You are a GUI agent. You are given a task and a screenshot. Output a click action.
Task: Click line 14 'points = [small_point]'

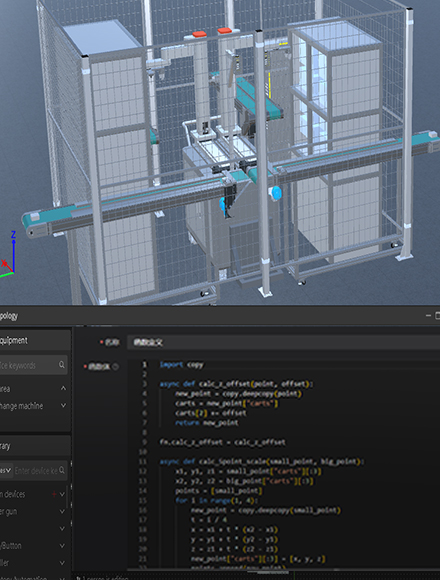(219, 490)
